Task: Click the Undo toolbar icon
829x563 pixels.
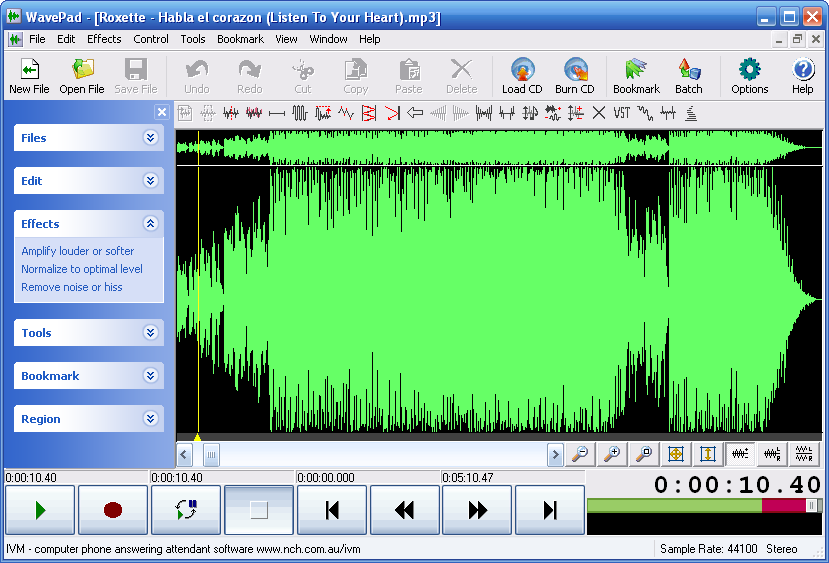Action: [197, 76]
